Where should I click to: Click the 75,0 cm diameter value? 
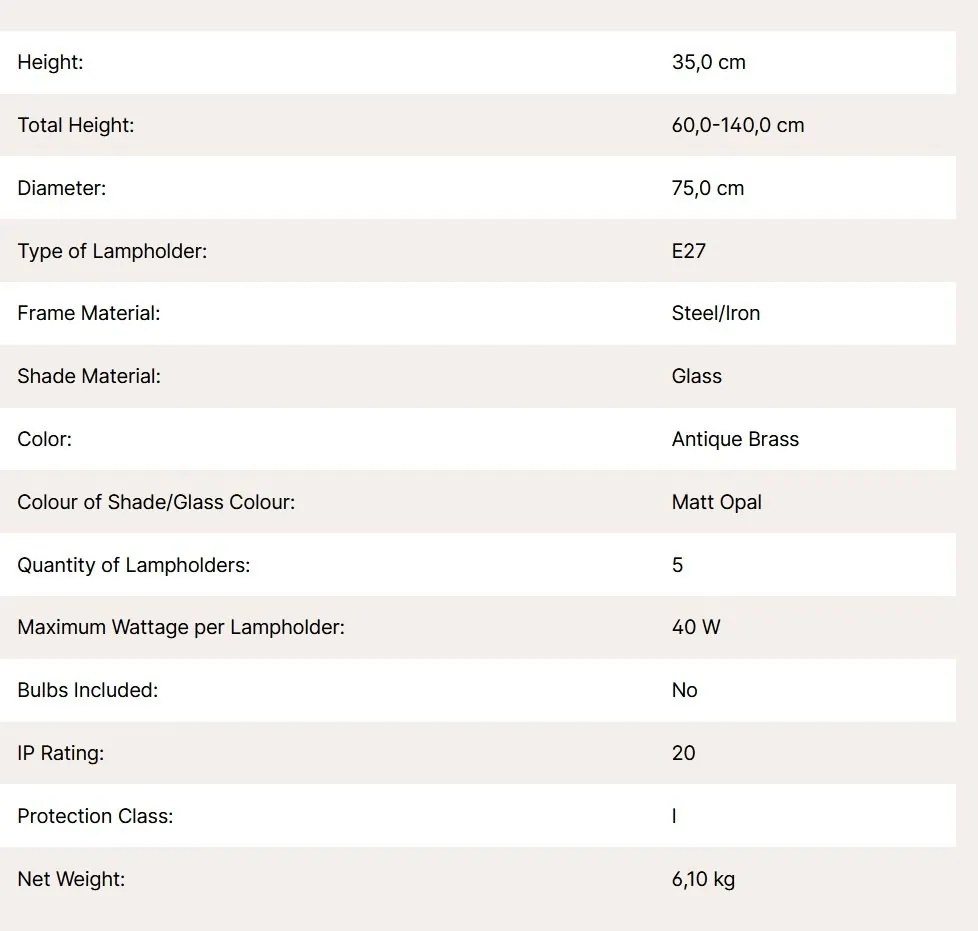point(708,188)
